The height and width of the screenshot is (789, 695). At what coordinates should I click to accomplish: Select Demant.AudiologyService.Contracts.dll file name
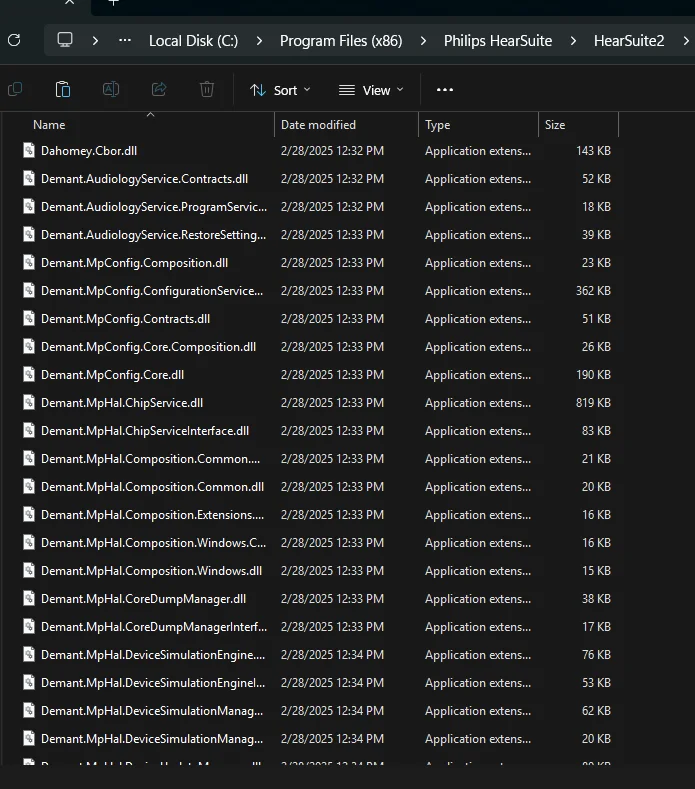coord(144,179)
